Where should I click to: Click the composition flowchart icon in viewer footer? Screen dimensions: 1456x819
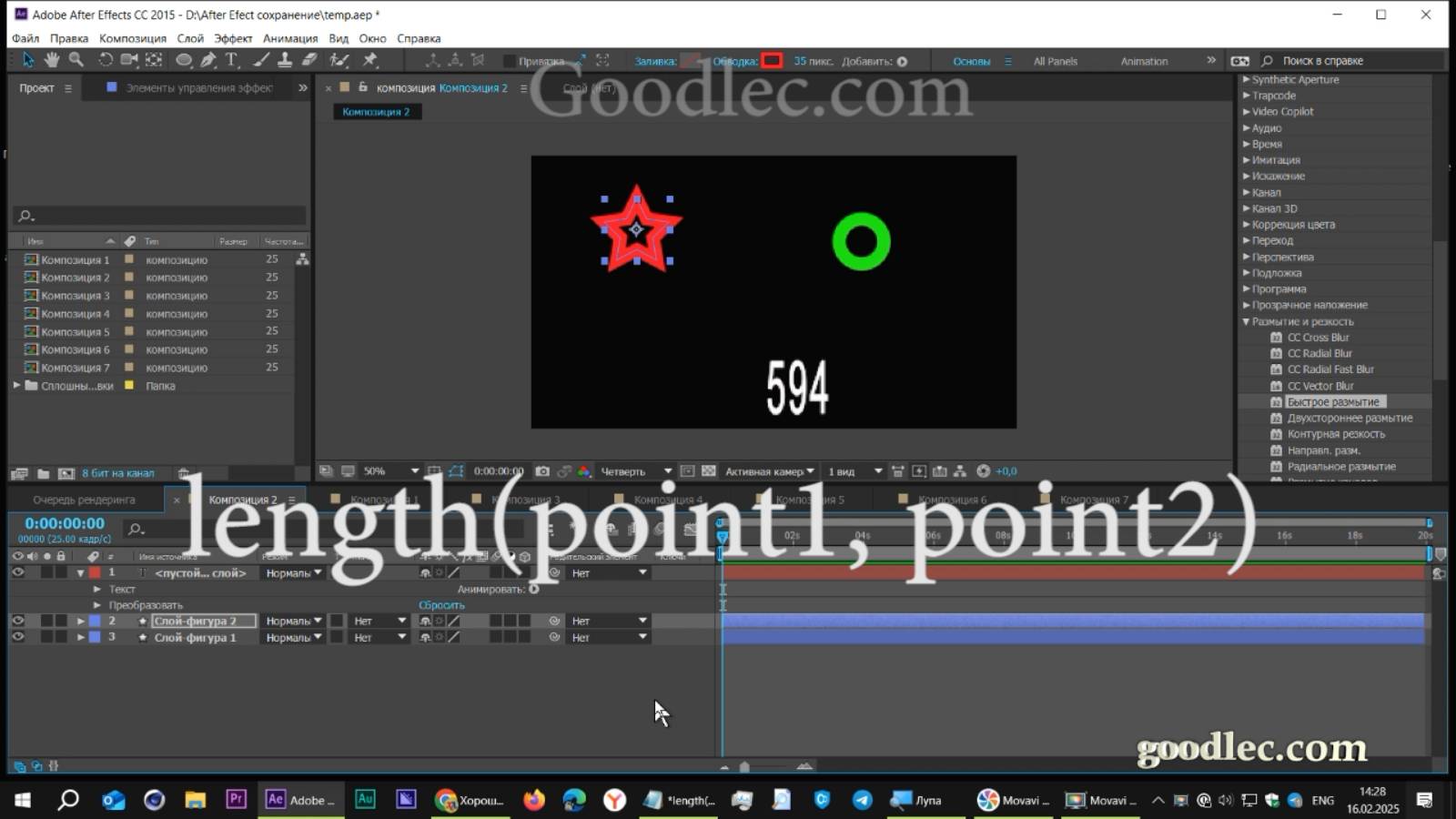click(x=961, y=471)
